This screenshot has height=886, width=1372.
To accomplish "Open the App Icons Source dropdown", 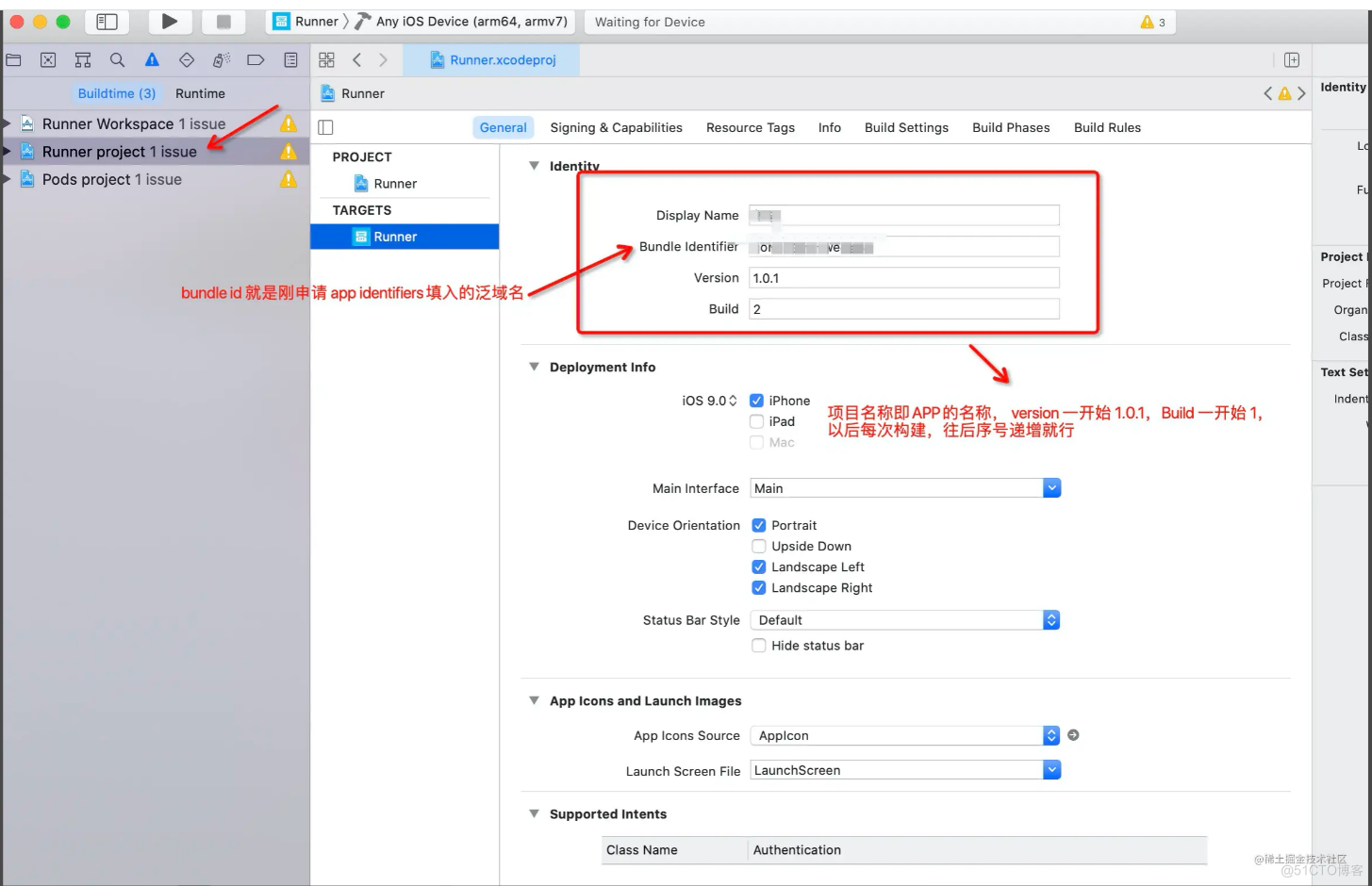I will pyautogui.click(x=905, y=735).
